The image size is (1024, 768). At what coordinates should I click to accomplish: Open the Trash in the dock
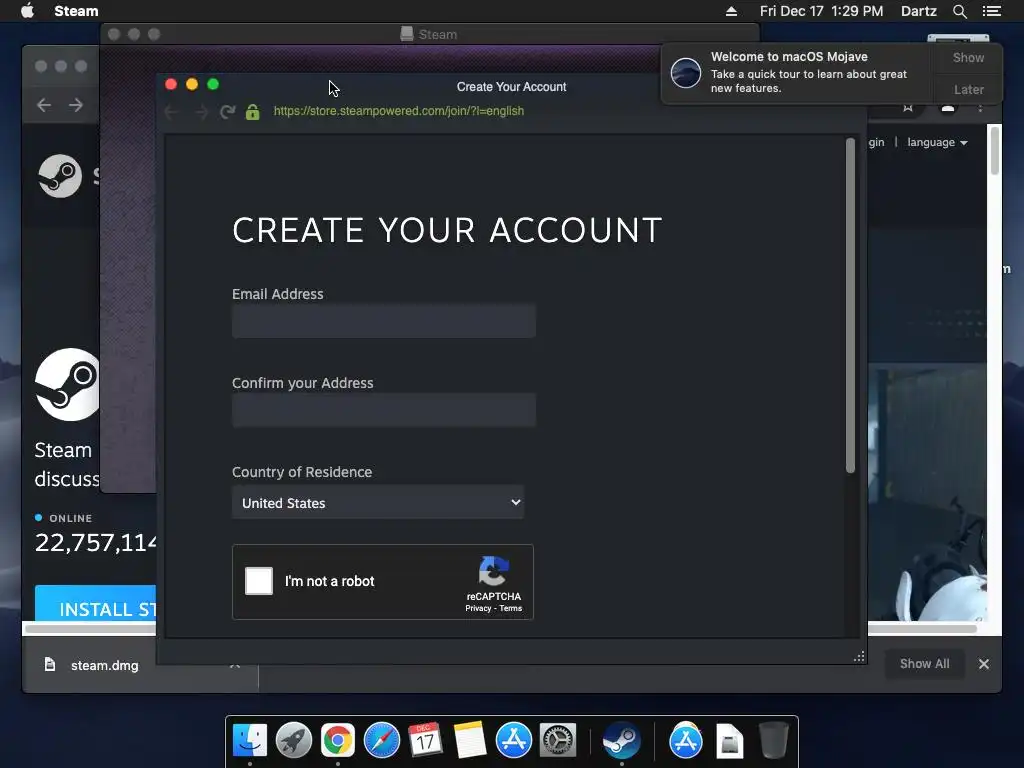[773, 741]
